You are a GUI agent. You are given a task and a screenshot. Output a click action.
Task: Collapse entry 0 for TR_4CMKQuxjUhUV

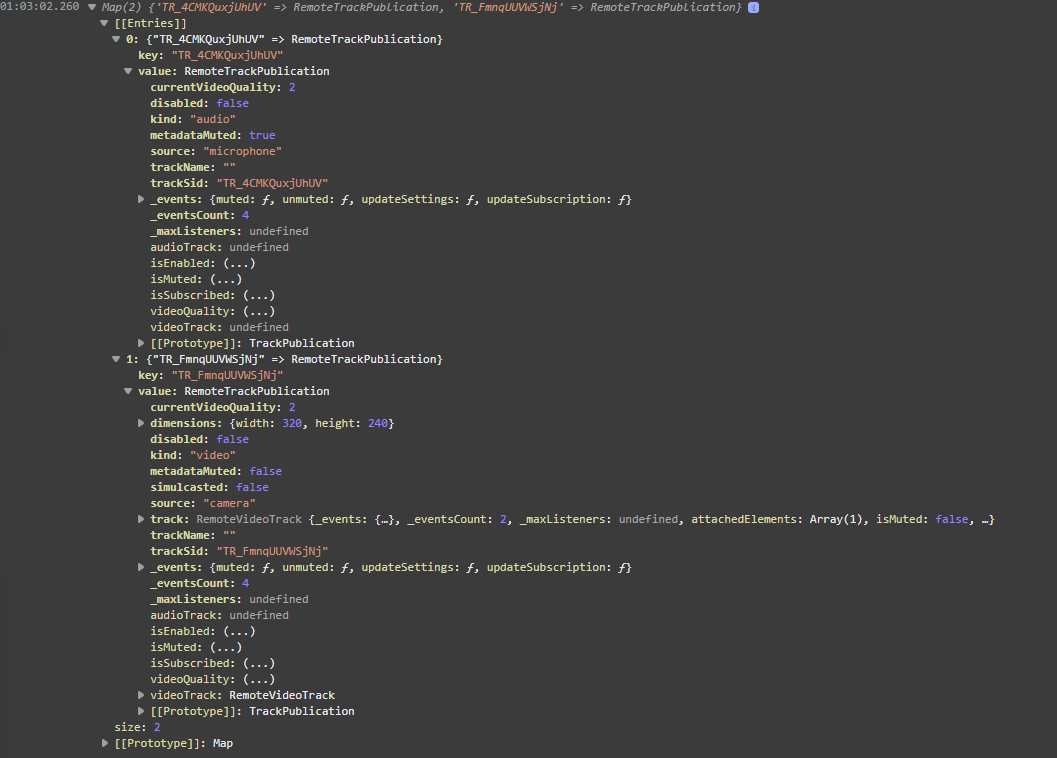click(116, 39)
